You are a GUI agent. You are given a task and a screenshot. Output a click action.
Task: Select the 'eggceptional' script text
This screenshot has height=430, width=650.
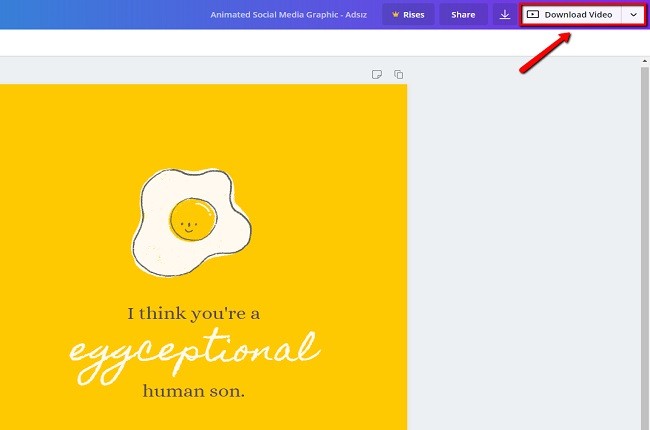[194, 357]
